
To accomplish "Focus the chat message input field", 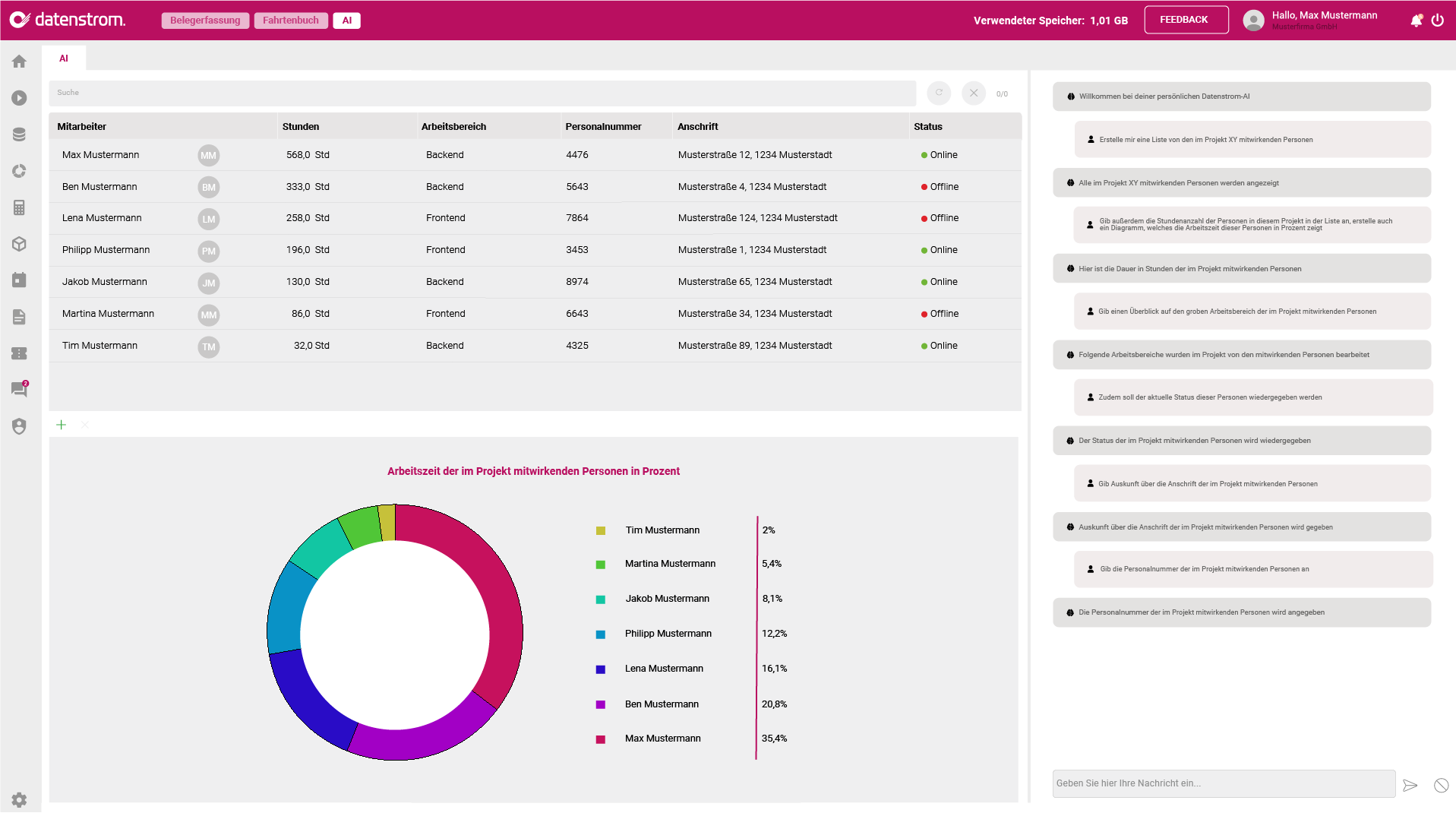I will 1223,783.
